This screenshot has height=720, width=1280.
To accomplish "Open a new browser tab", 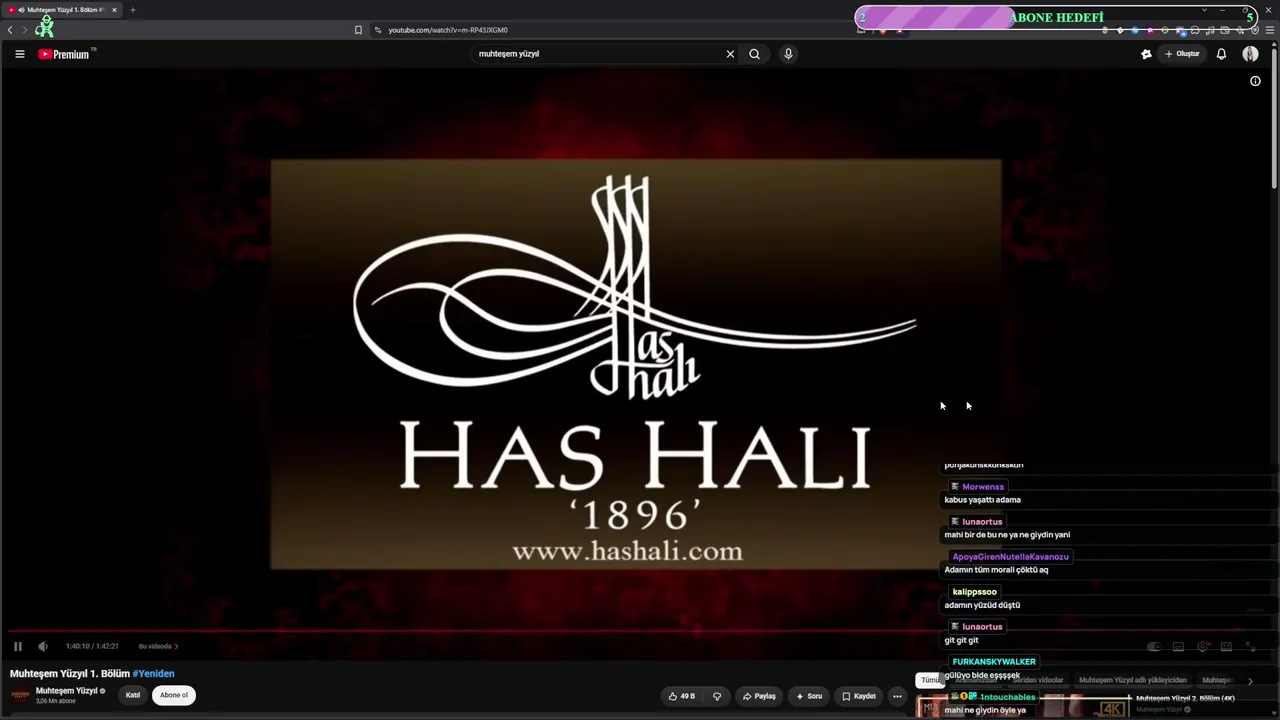I will (x=132, y=10).
